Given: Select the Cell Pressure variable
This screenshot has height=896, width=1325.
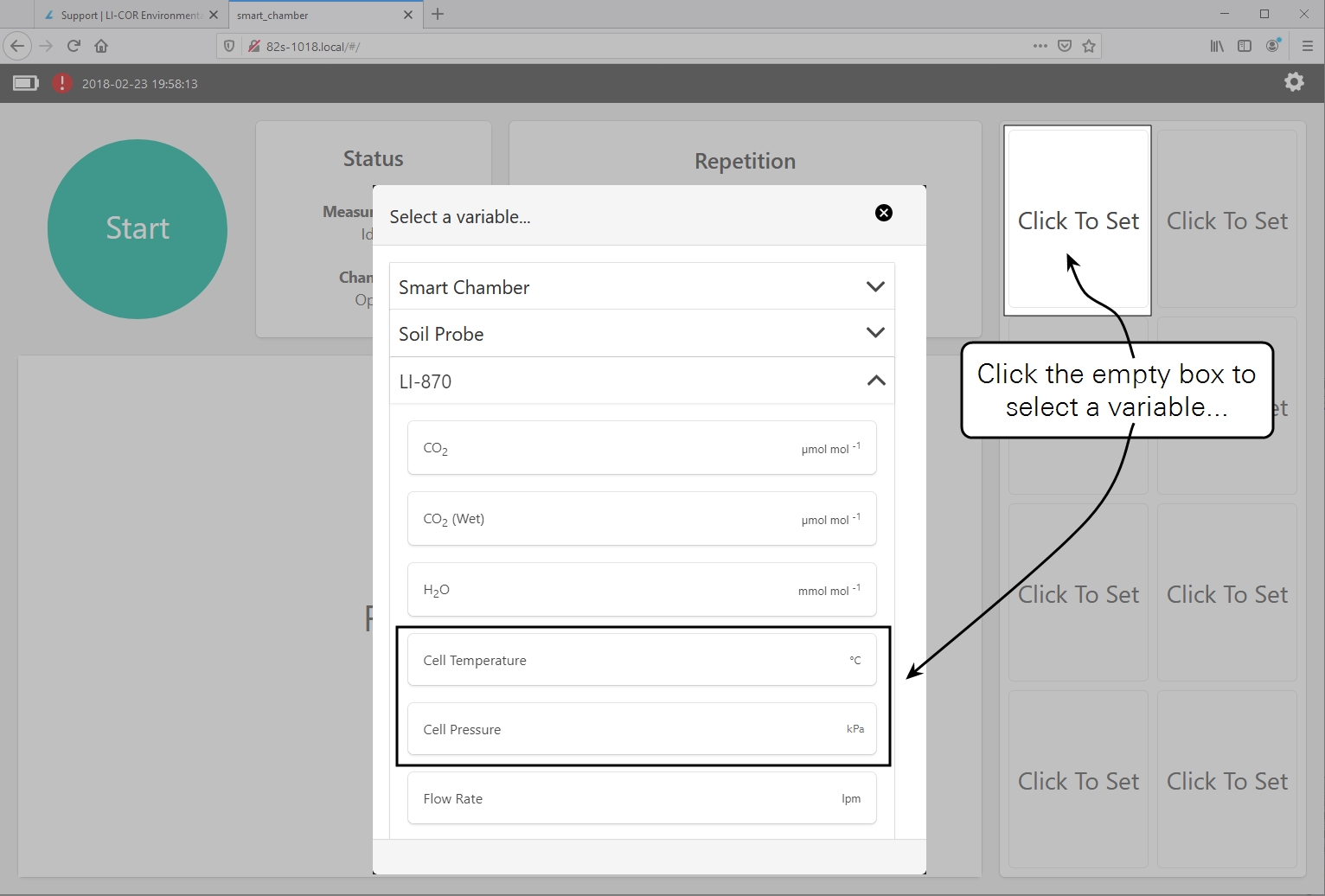Looking at the screenshot, I should (x=641, y=729).
